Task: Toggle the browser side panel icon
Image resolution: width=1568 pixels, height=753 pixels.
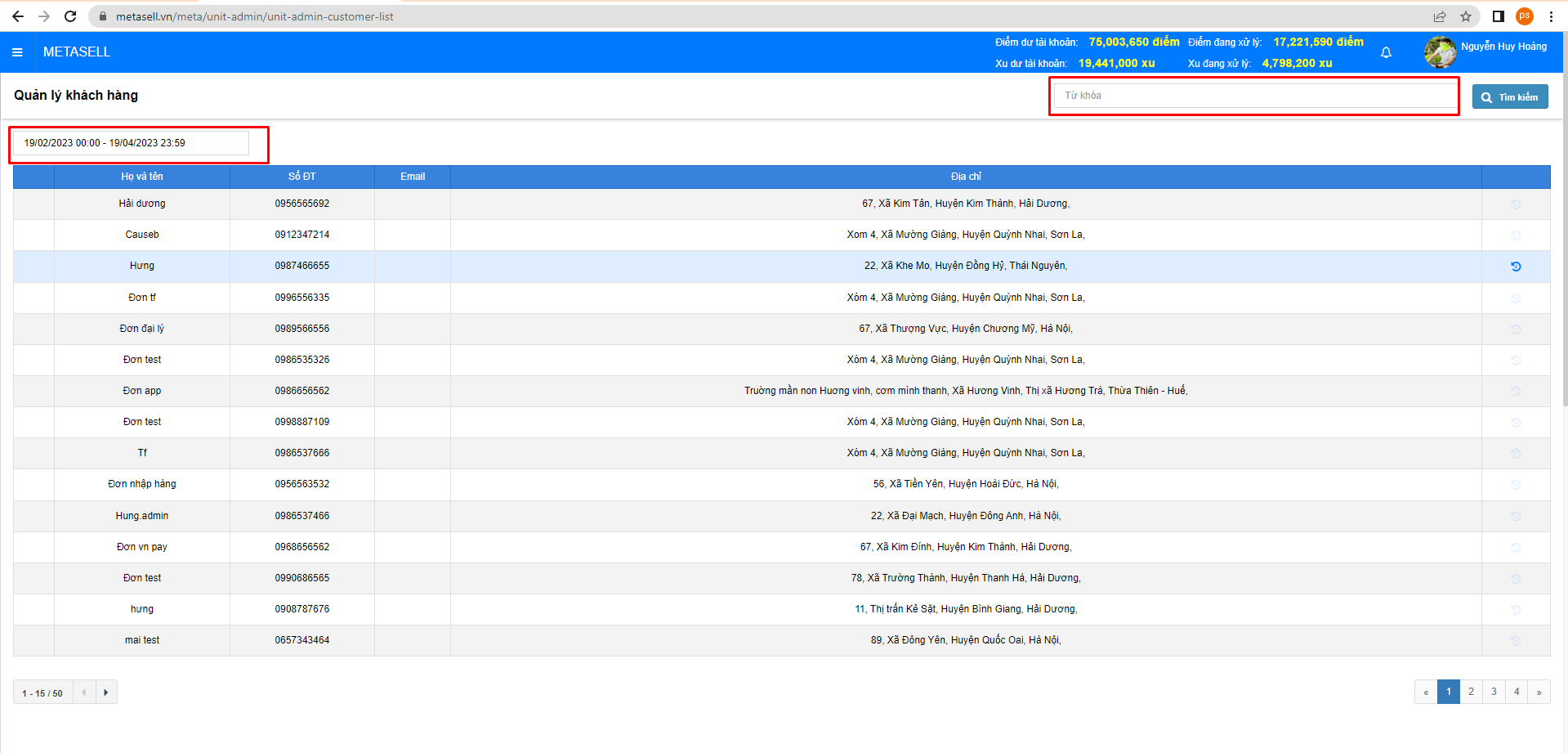Action: pyautogui.click(x=1498, y=16)
